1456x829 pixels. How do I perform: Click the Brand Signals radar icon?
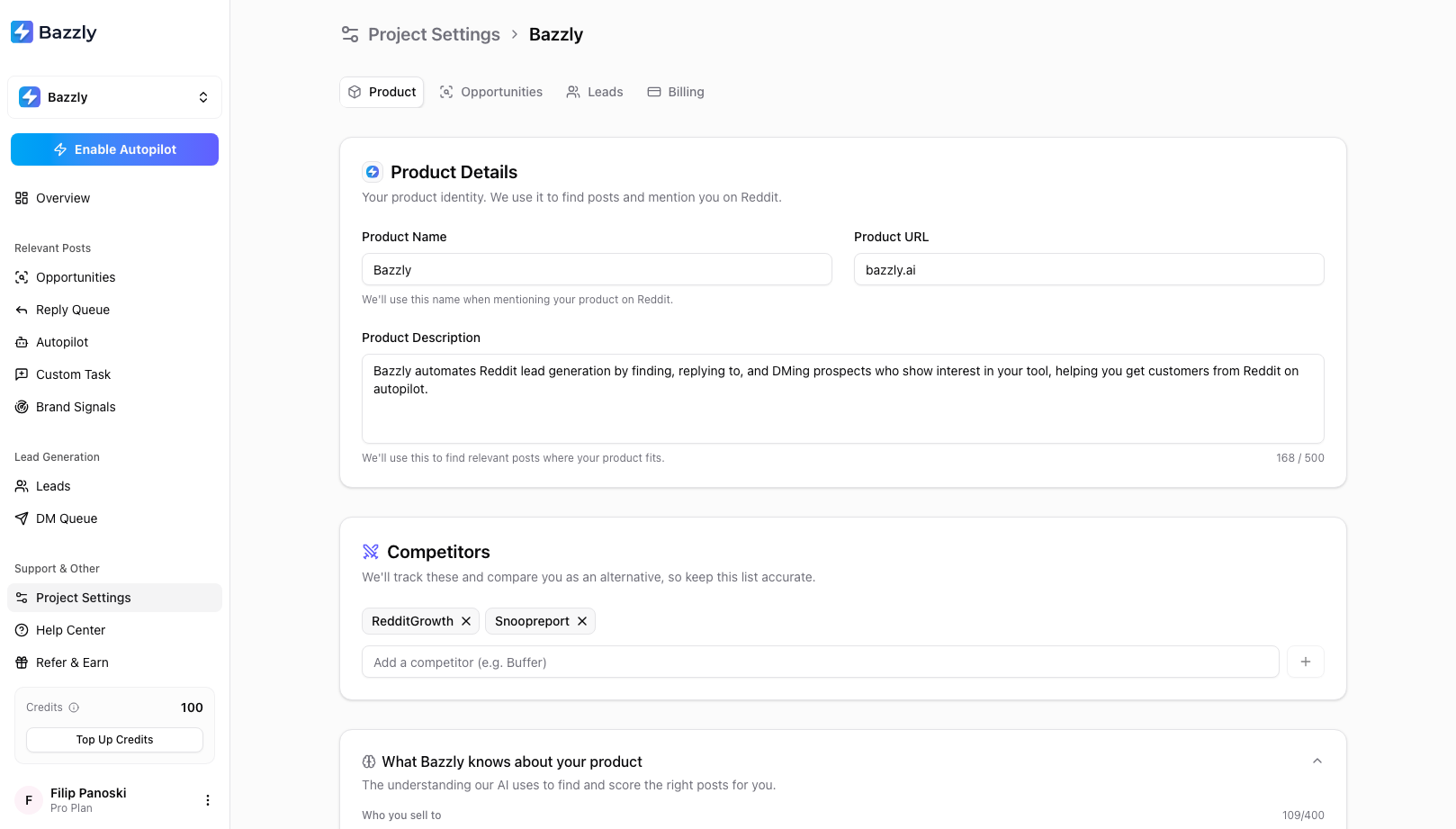pyautogui.click(x=22, y=407)
